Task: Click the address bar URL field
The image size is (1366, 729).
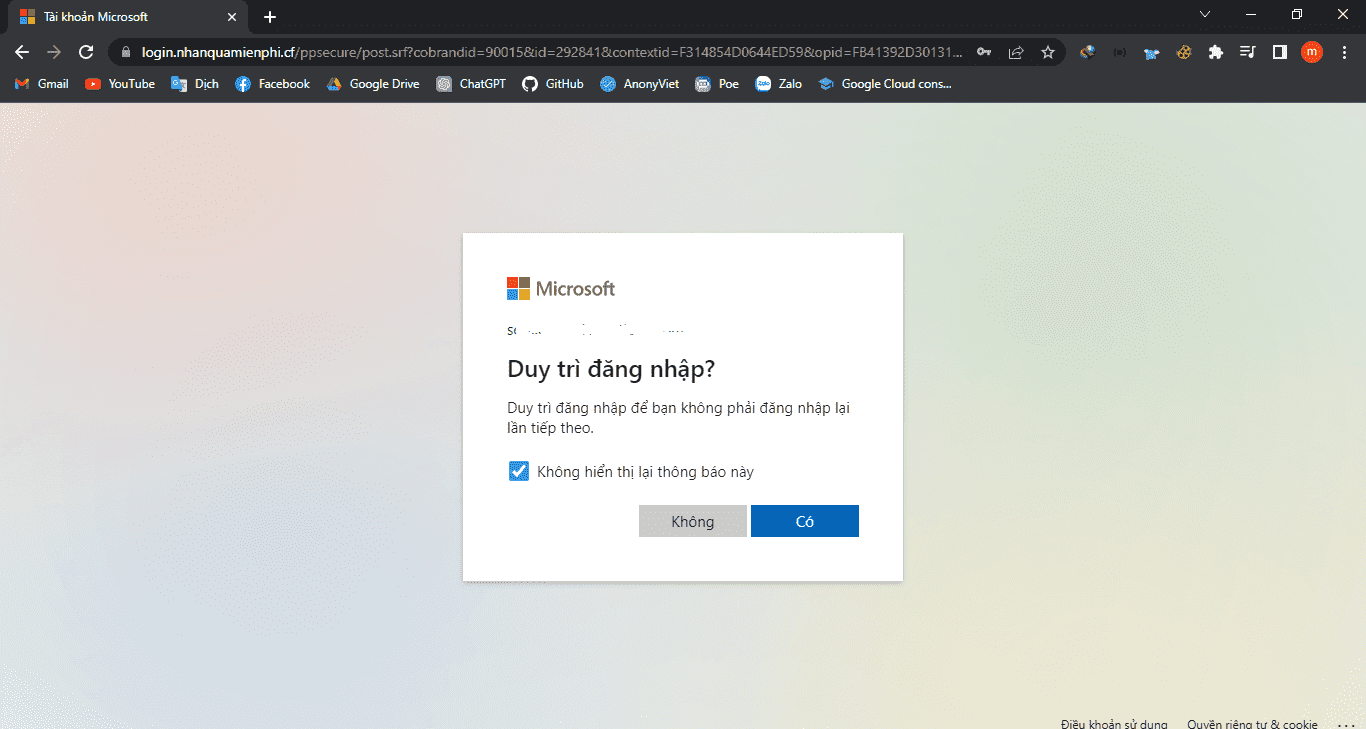Action: pyautogui.click(x=552, y=52)
